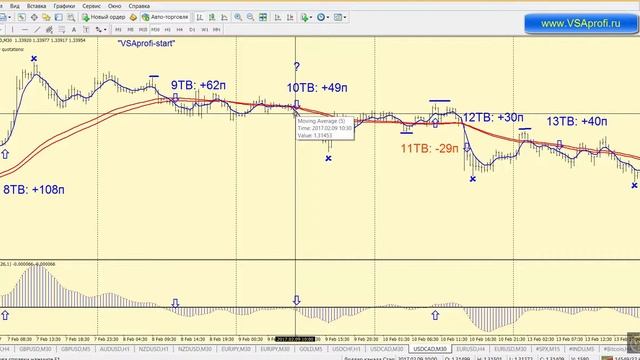Switch to the GBPUSD,M5 chart tab

(x=76, y=349)
